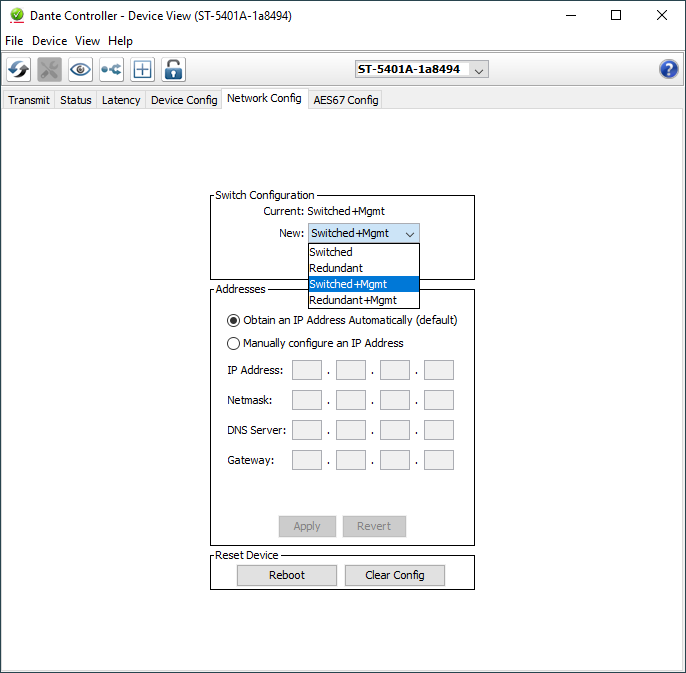The width and height of the screenshot is (686, 673).
Task: Click the routing arrows toolbar icon
Action: point(111,69)
